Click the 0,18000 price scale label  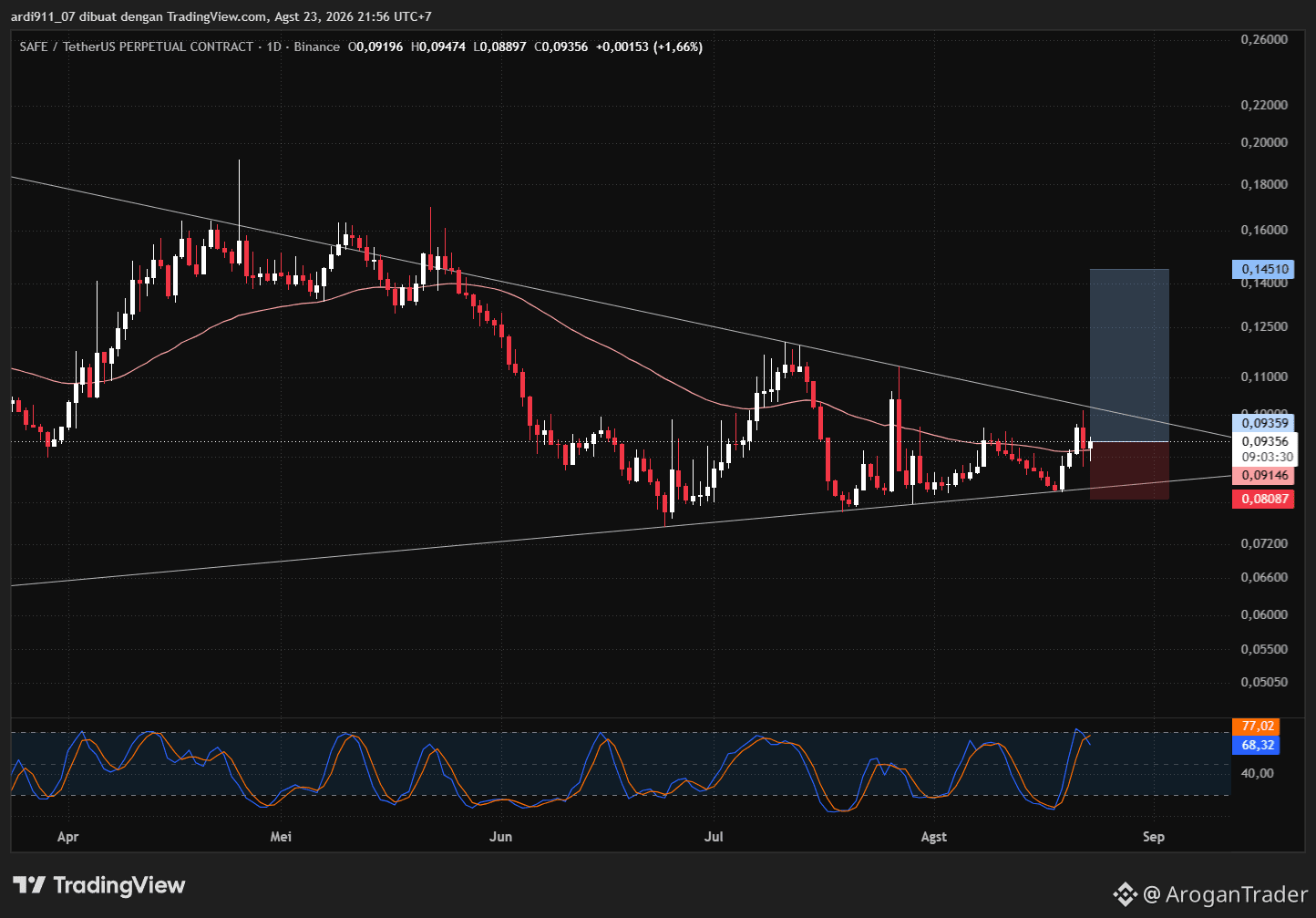[x=1264, y=184]
